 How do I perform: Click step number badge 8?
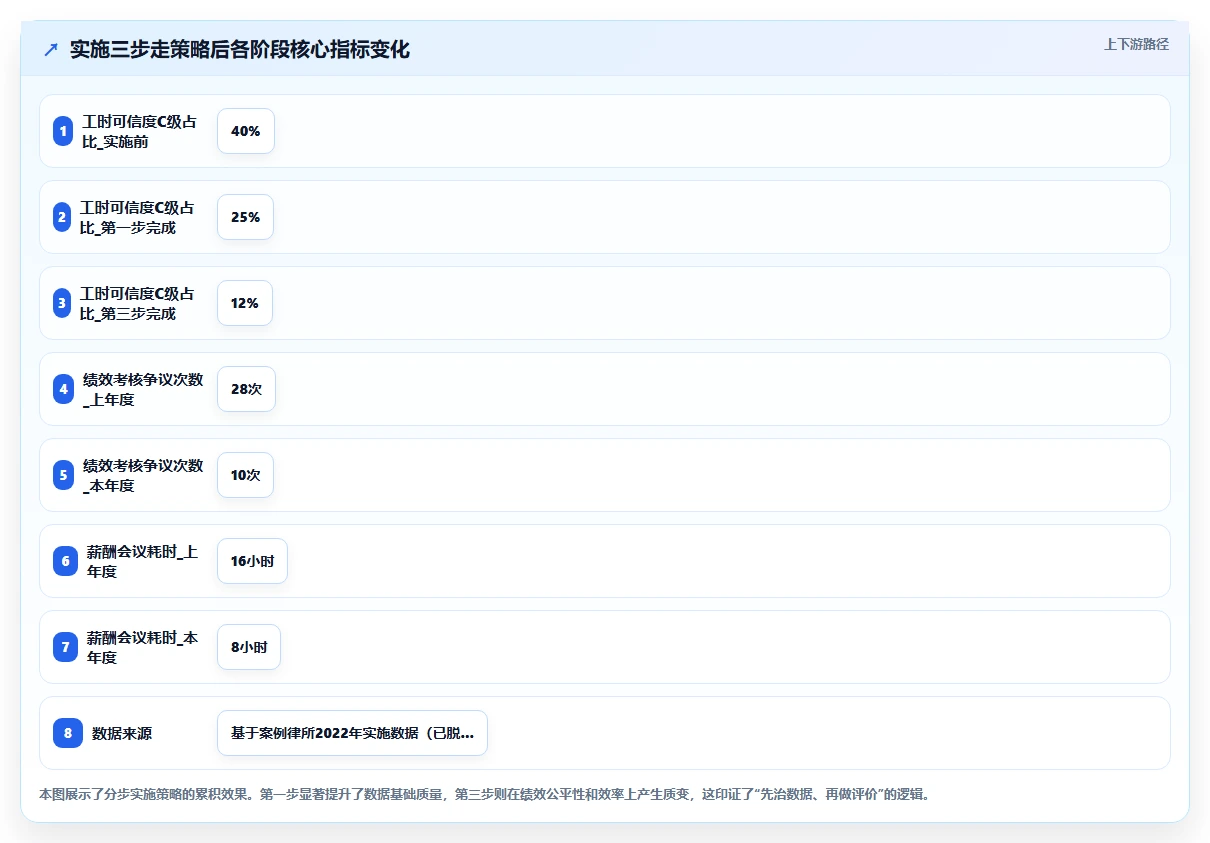coord(68,733)
